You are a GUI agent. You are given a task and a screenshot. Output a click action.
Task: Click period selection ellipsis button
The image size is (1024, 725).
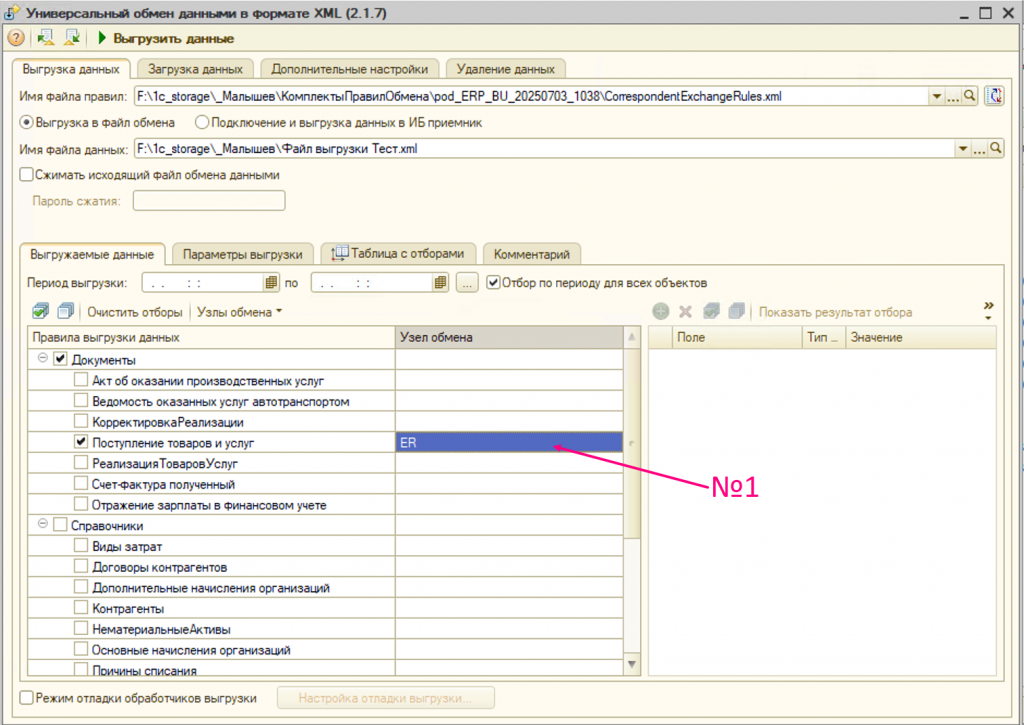(x=466, y=283)
